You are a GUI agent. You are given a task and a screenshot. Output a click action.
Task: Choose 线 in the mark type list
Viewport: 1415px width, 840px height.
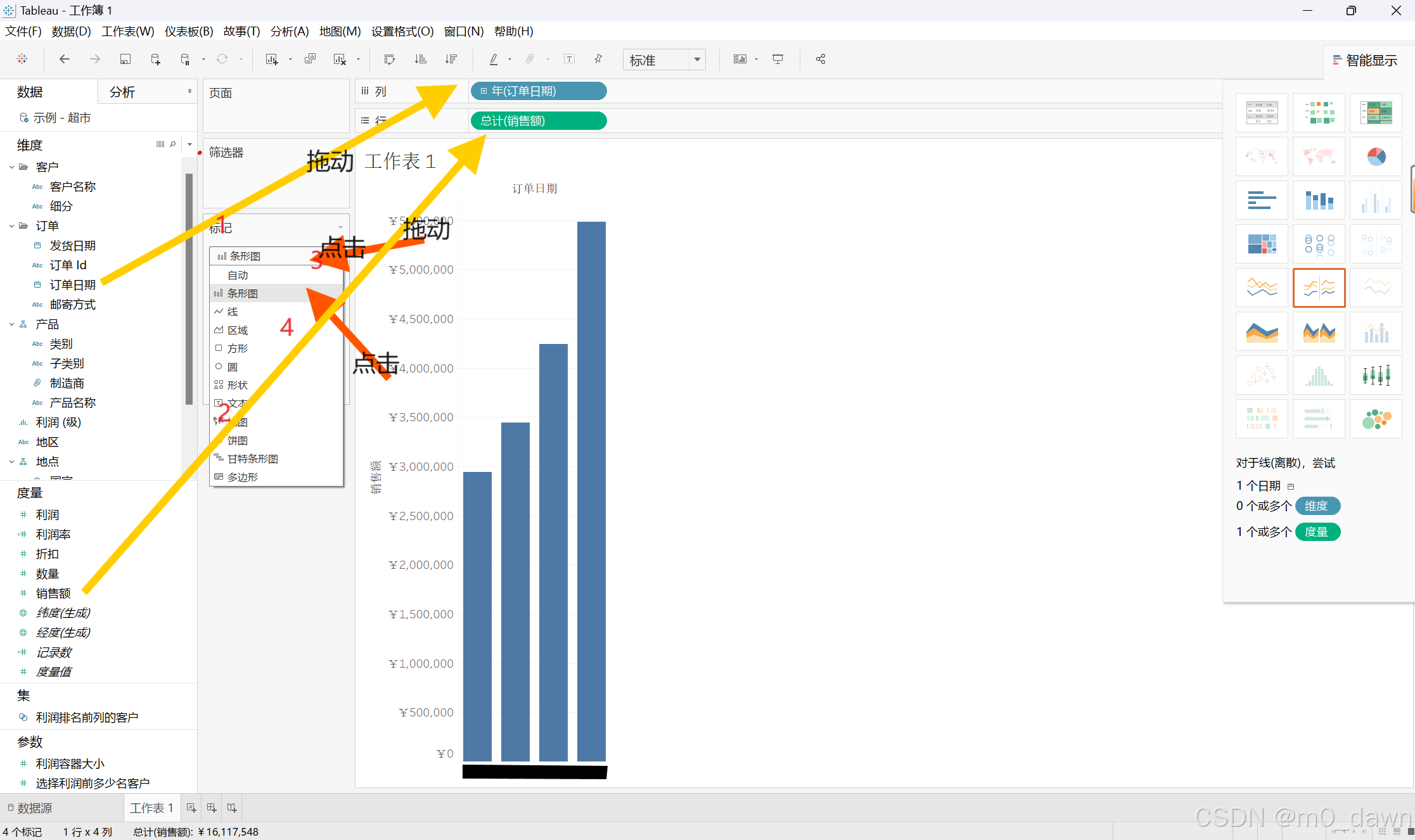point(233,312)
